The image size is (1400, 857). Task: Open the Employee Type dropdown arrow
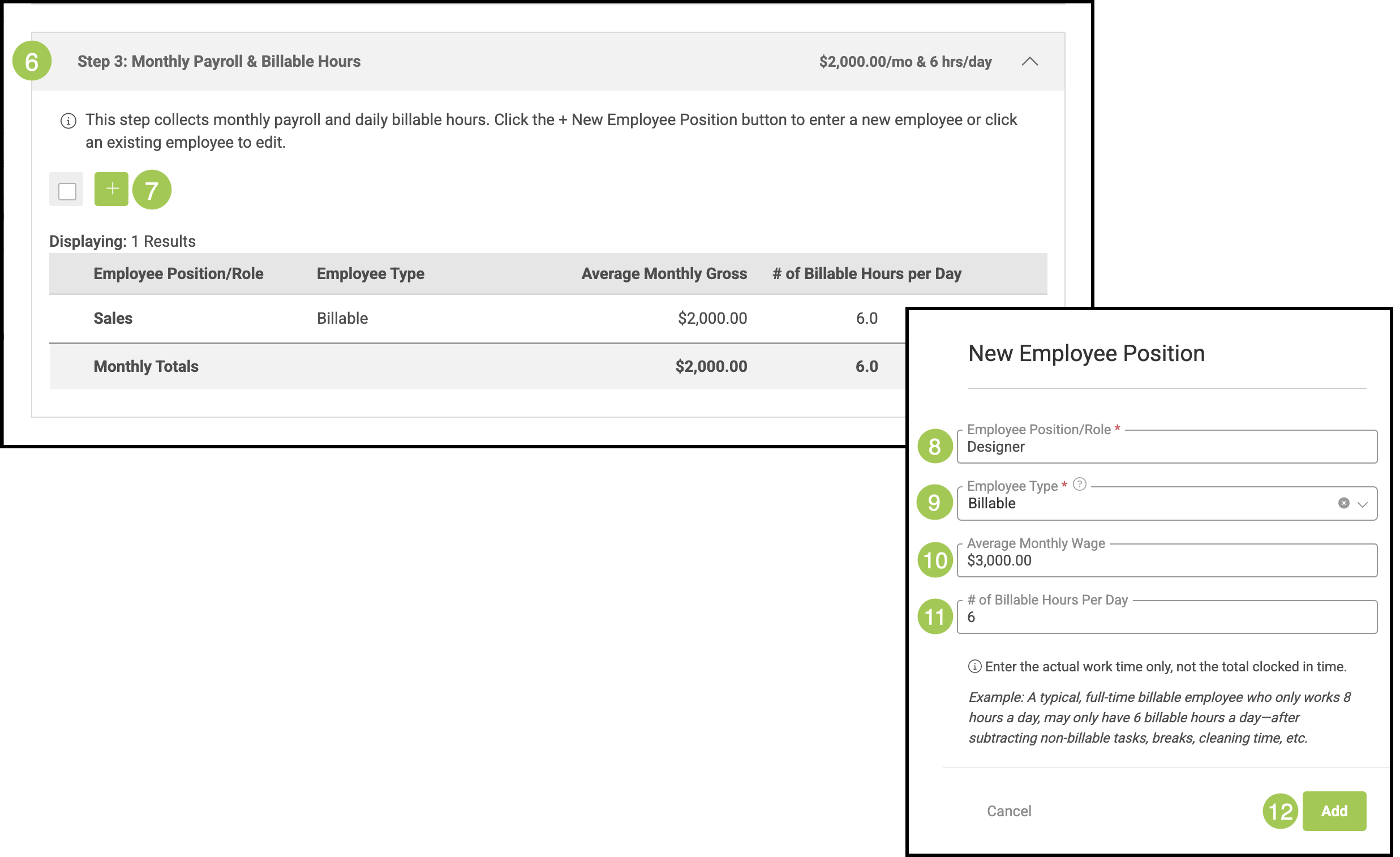point(1363,504)
